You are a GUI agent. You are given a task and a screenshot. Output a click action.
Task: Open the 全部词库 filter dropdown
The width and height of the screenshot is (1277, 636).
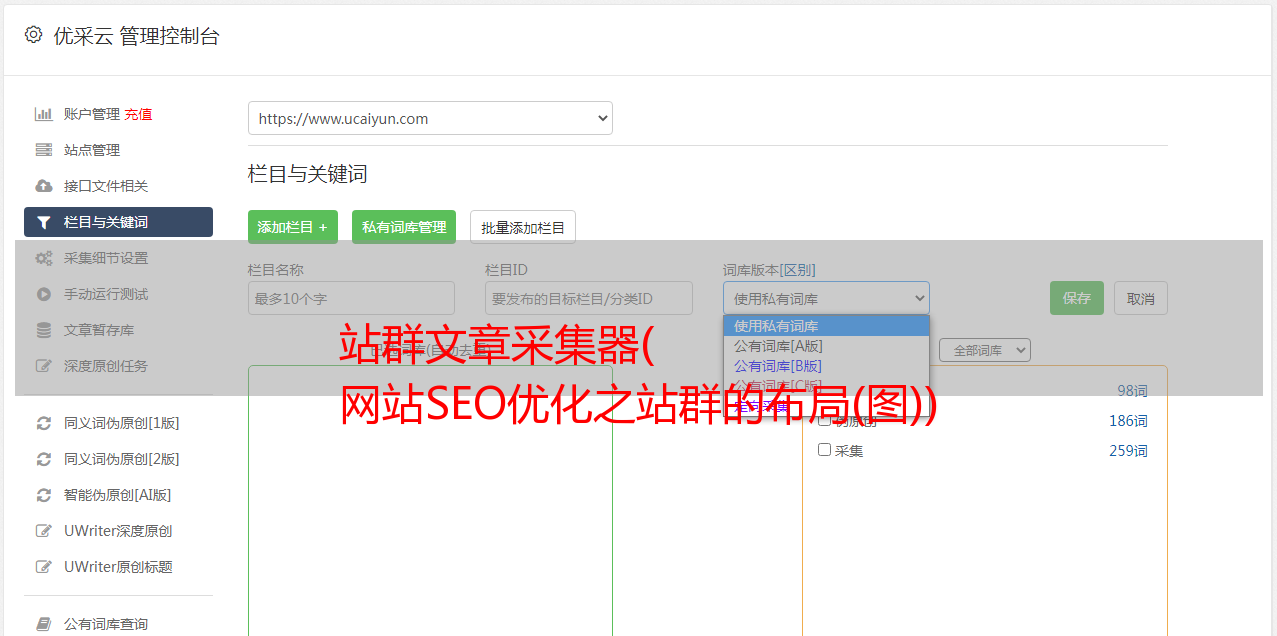pyautogui.click(x=985, y=350)
